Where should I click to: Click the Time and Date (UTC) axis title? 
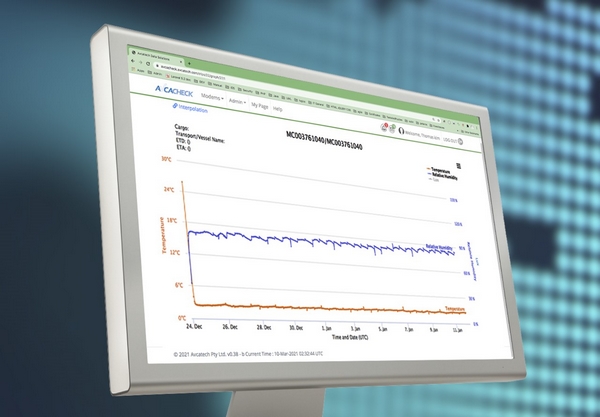pos(350,337)
